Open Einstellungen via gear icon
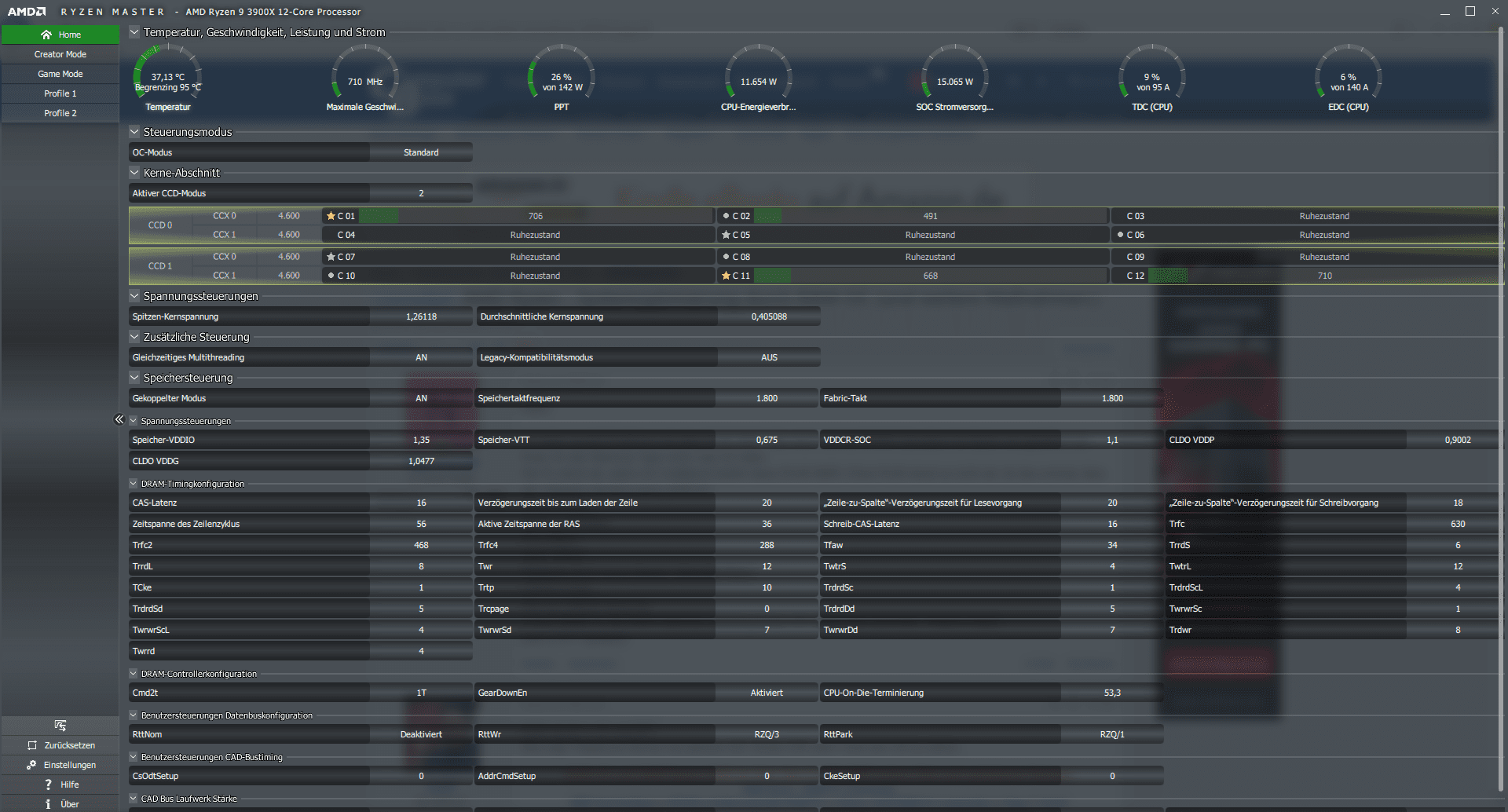 [x=31, y=765]
